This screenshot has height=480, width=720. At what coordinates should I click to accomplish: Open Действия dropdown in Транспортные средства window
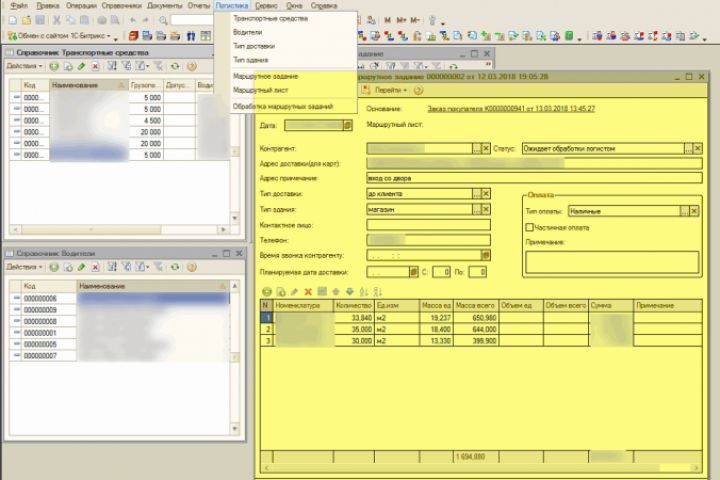[24, 66]
